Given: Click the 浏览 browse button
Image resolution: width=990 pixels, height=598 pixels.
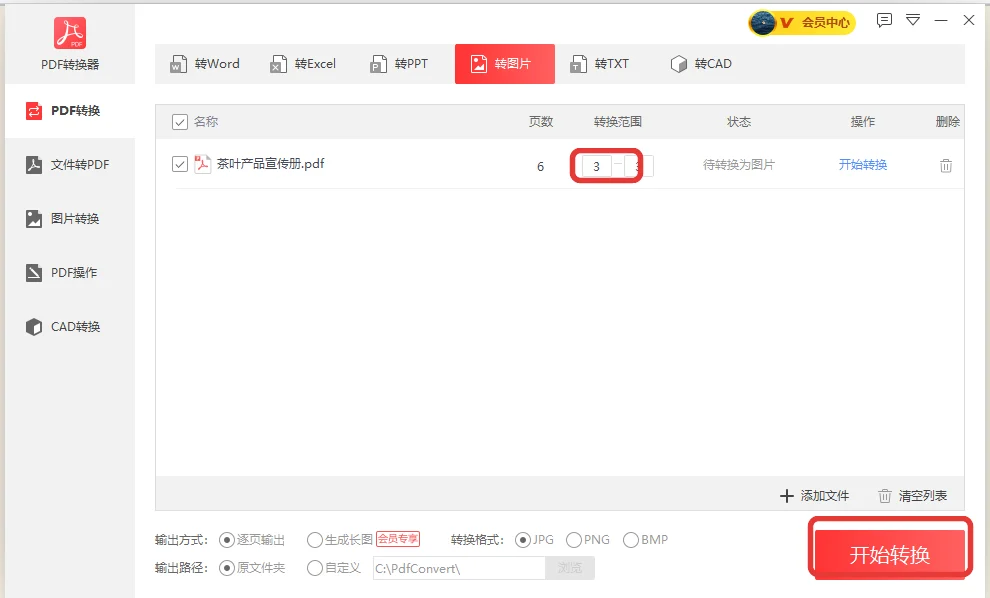Looking at the screenshot, I should [570, 568].
